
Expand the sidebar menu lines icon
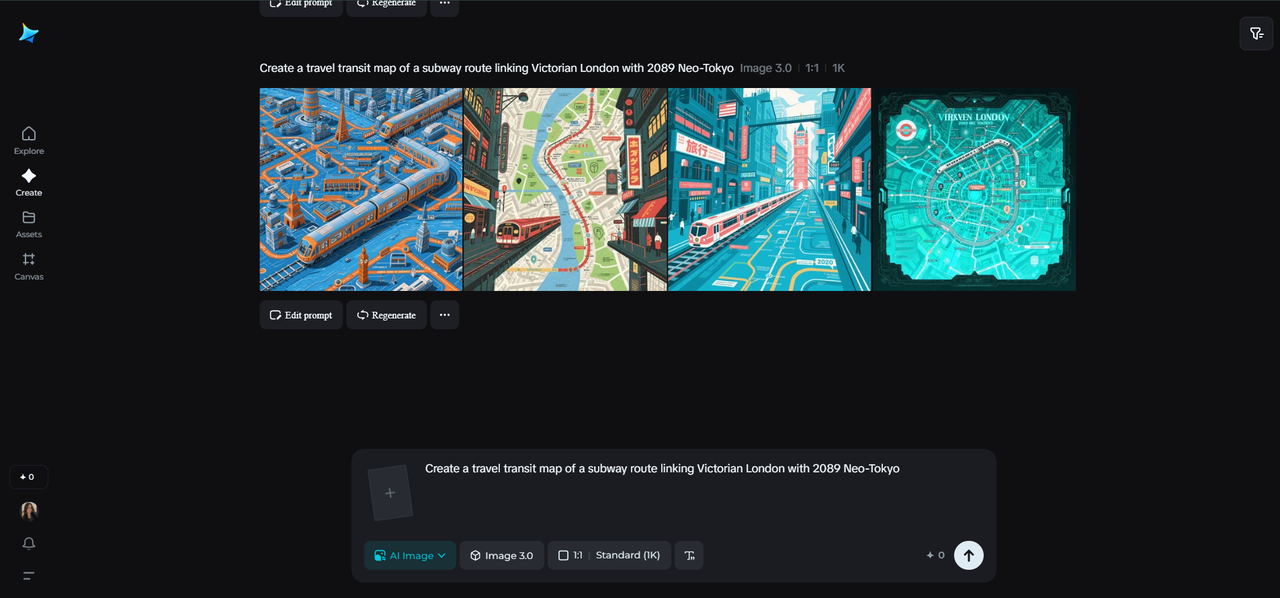click(x=29, y=575)
